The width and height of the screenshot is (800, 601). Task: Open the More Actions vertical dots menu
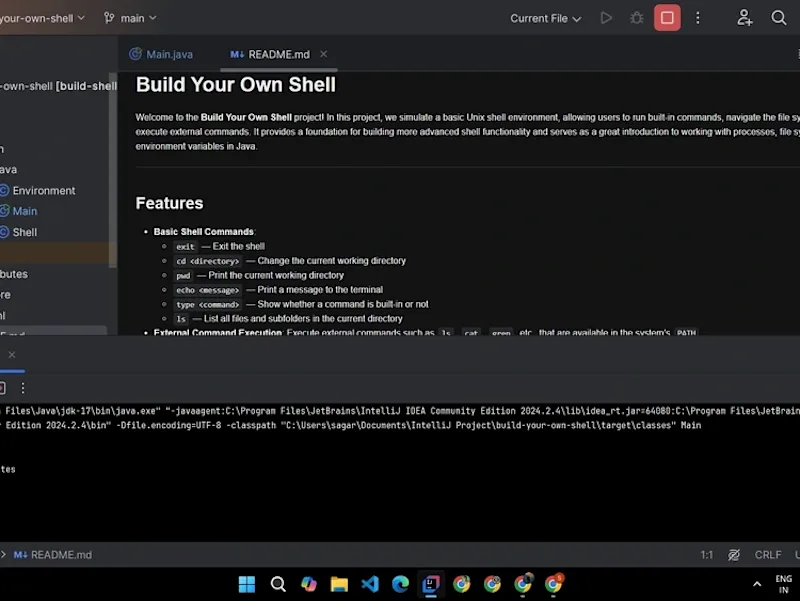(697, 18)
